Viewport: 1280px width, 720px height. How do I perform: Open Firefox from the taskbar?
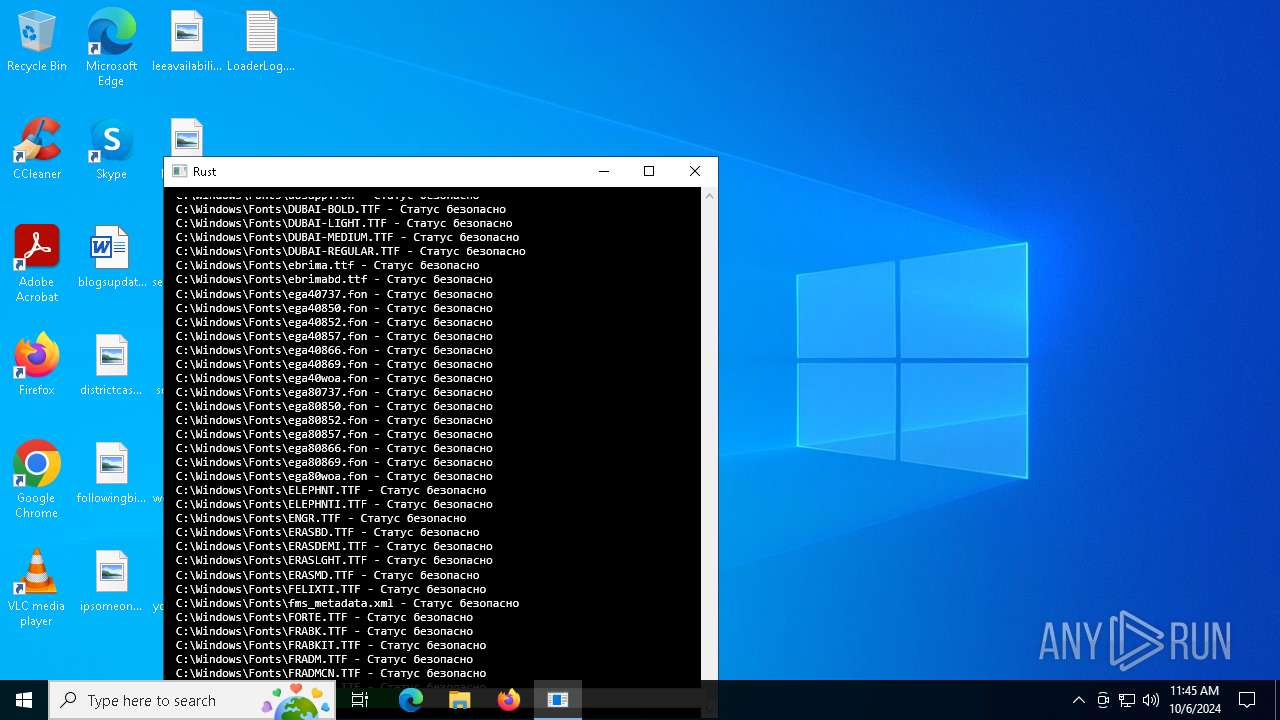click(509, 700)
